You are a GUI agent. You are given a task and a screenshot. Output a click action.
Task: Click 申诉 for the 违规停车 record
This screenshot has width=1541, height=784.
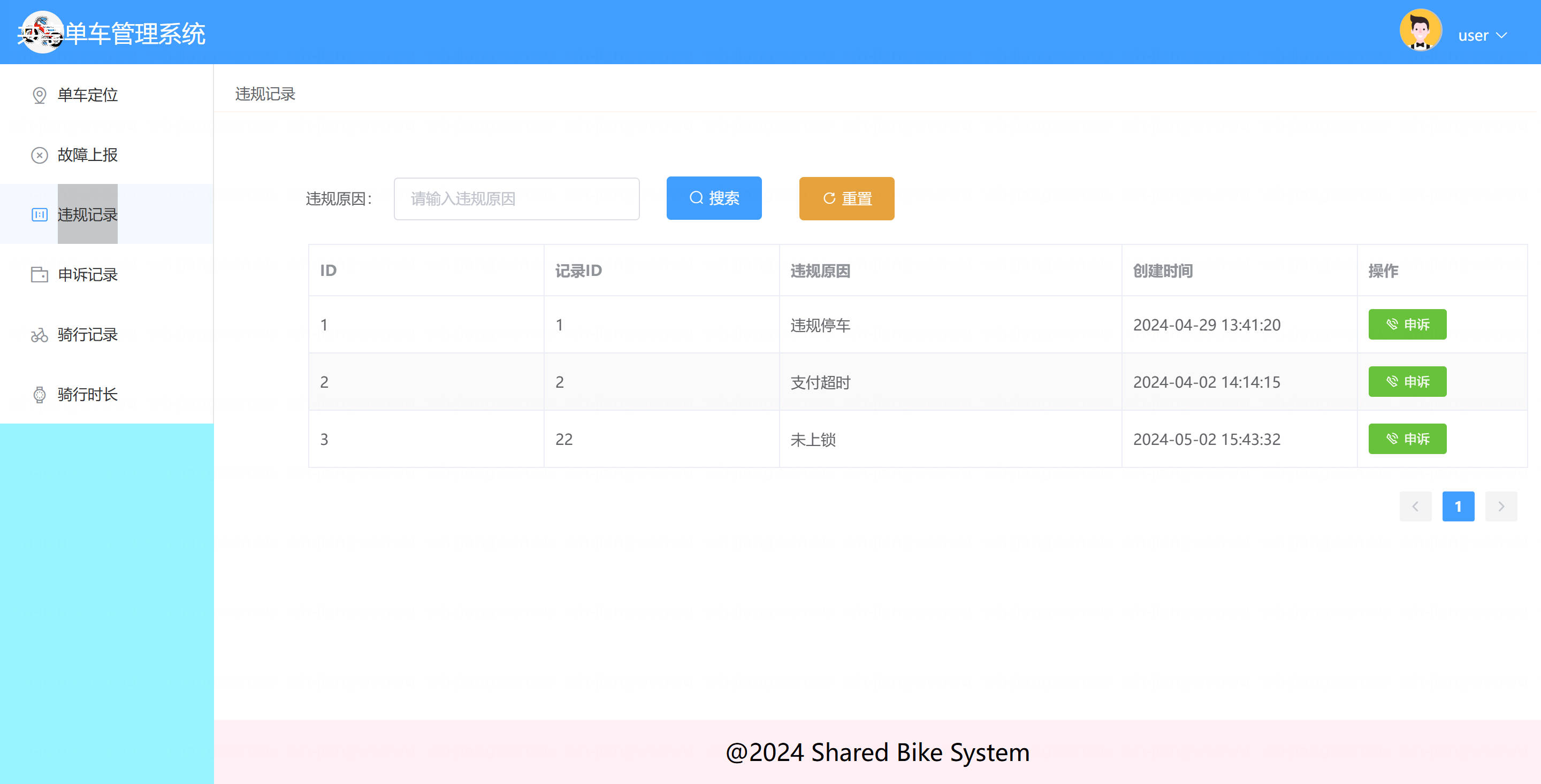tap(1407, 324)
